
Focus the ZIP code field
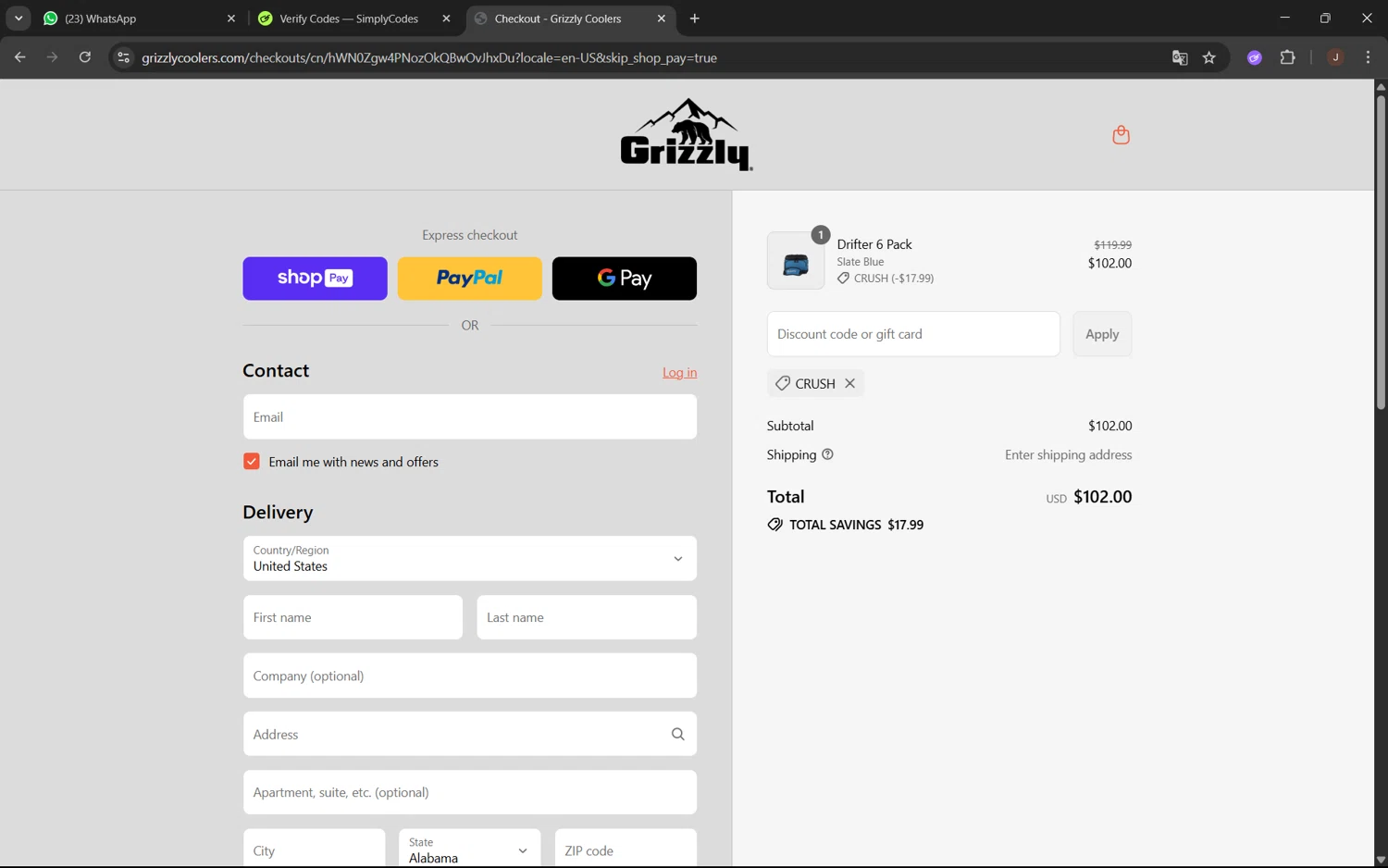click(x=626, y=849)
